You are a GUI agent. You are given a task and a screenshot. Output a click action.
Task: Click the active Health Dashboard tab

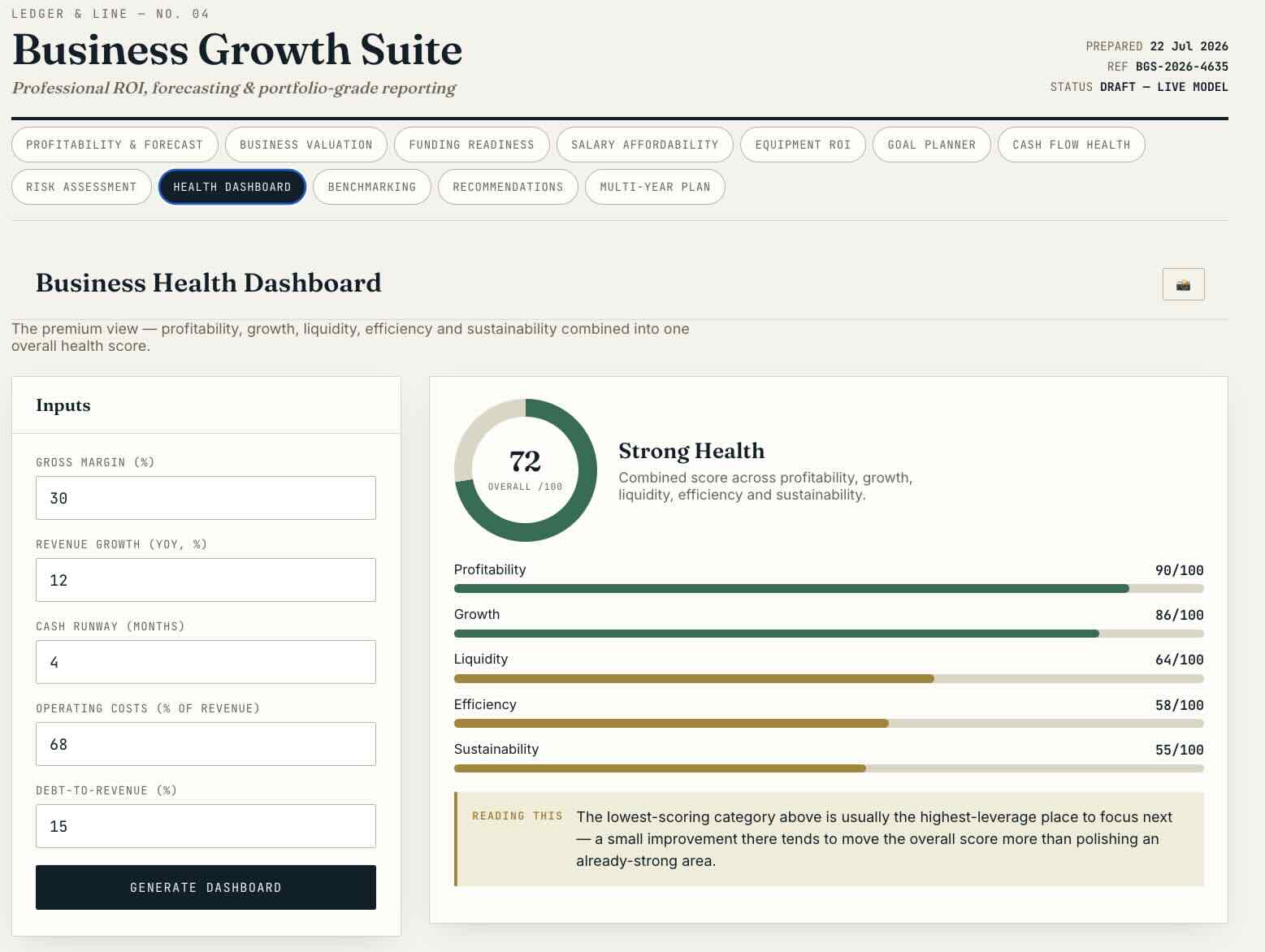(232, 187)
